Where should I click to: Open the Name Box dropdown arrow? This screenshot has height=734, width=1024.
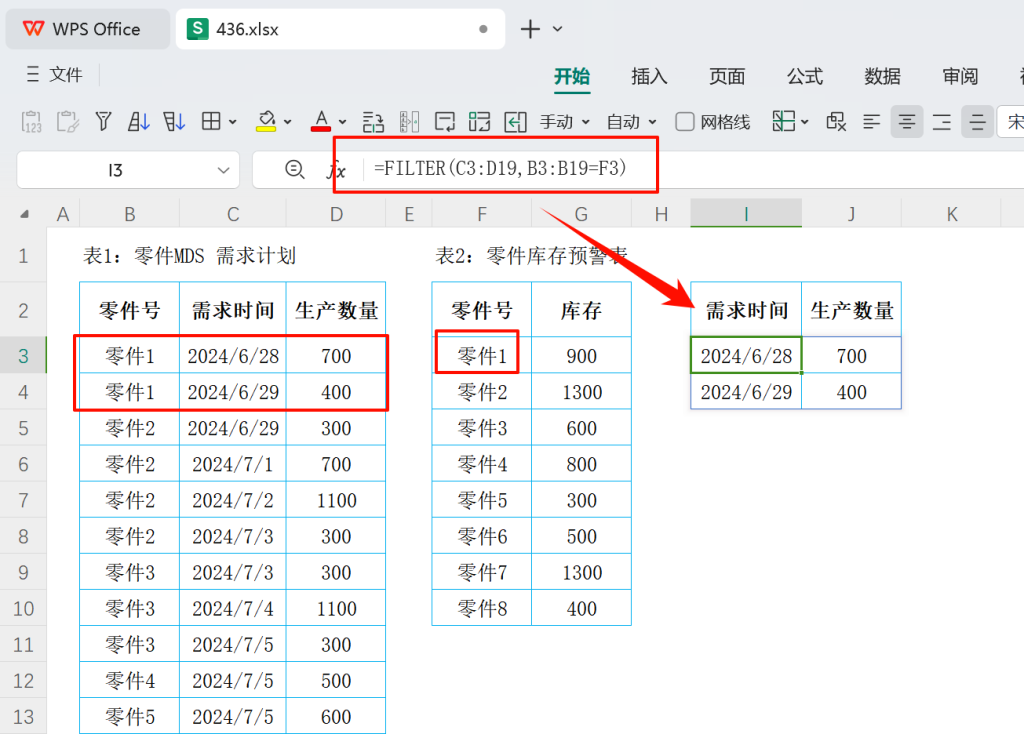pyautogui.click(x=223, y=170)
